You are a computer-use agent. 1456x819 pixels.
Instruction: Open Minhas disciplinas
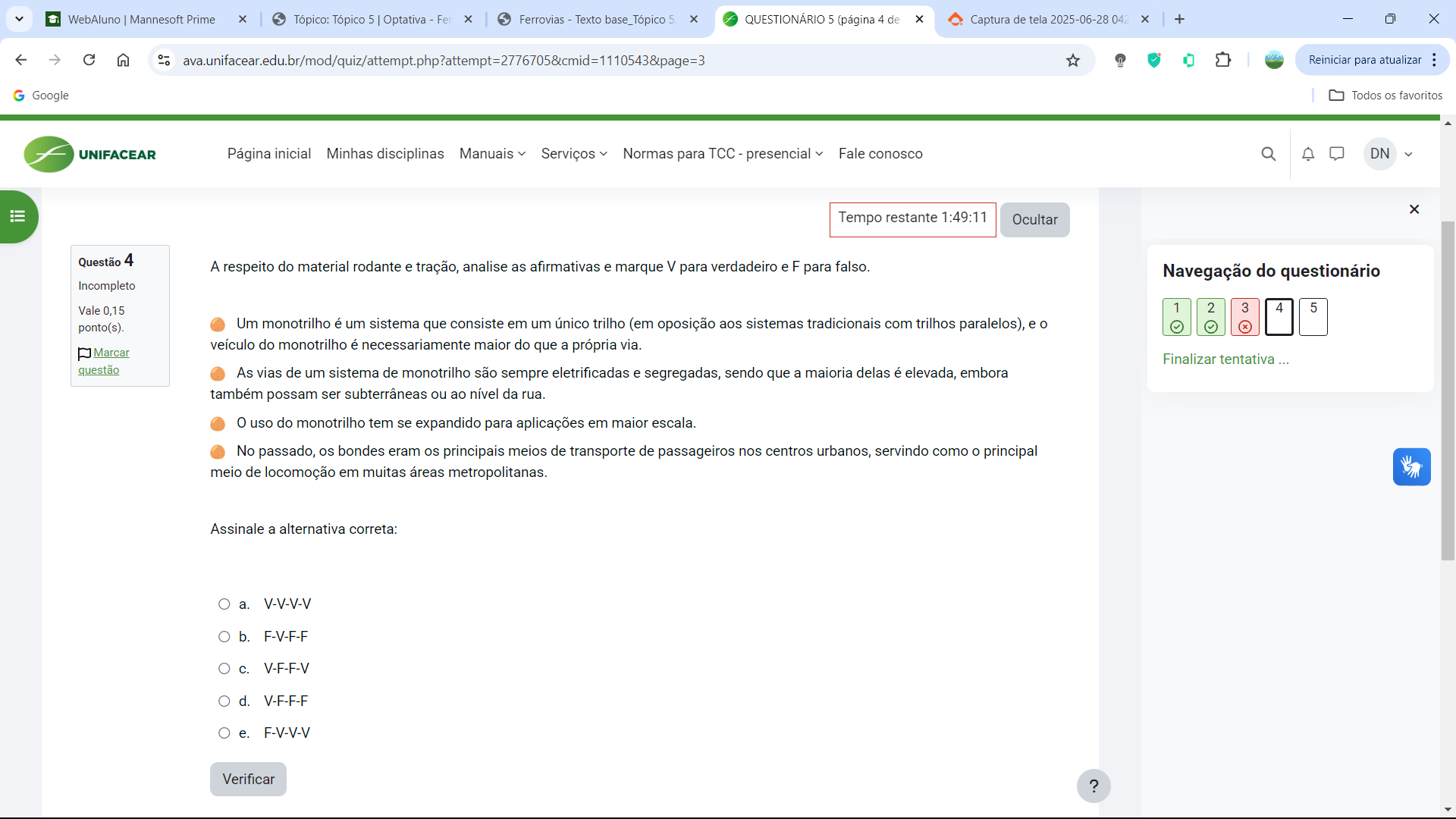pyautogui.click(x=385, y=154)
